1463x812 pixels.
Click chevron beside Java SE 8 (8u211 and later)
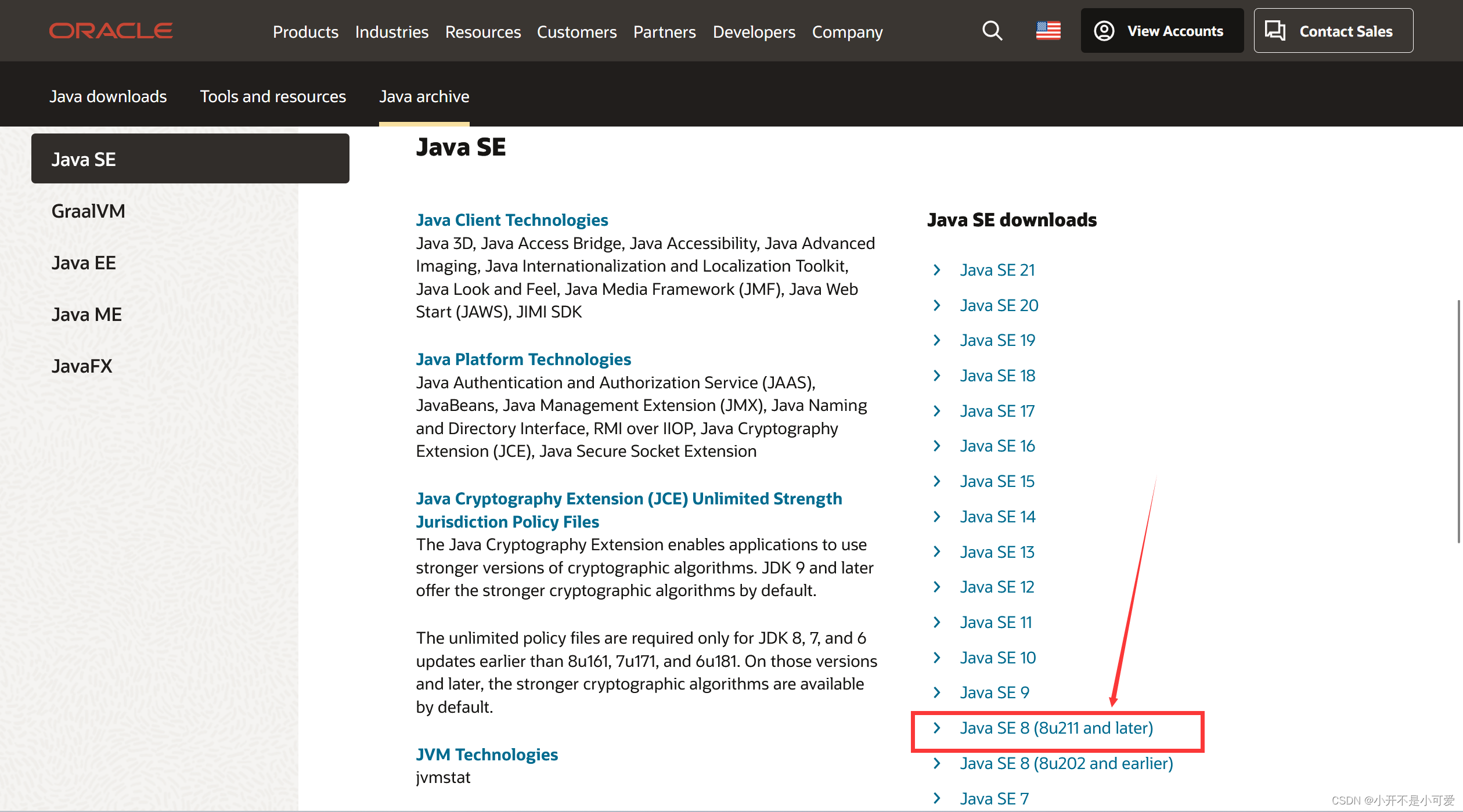(936, 728)
